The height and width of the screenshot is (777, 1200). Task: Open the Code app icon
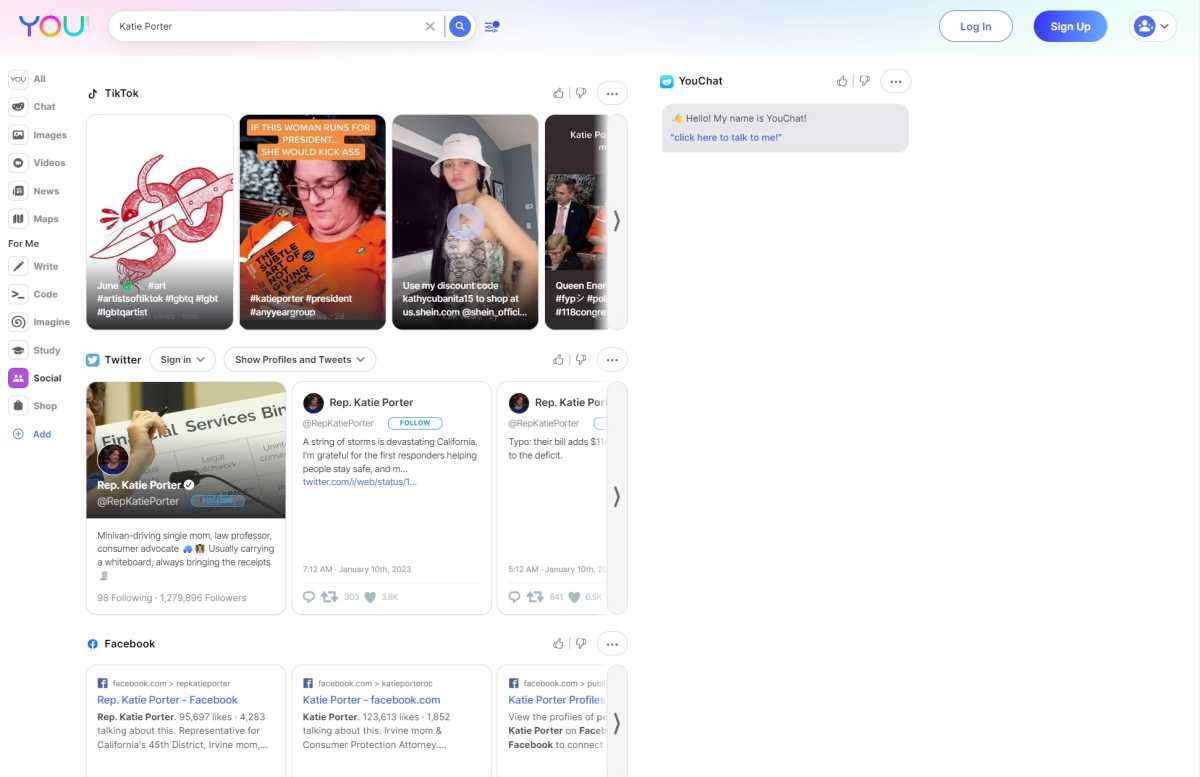click(x=18, y=295)
